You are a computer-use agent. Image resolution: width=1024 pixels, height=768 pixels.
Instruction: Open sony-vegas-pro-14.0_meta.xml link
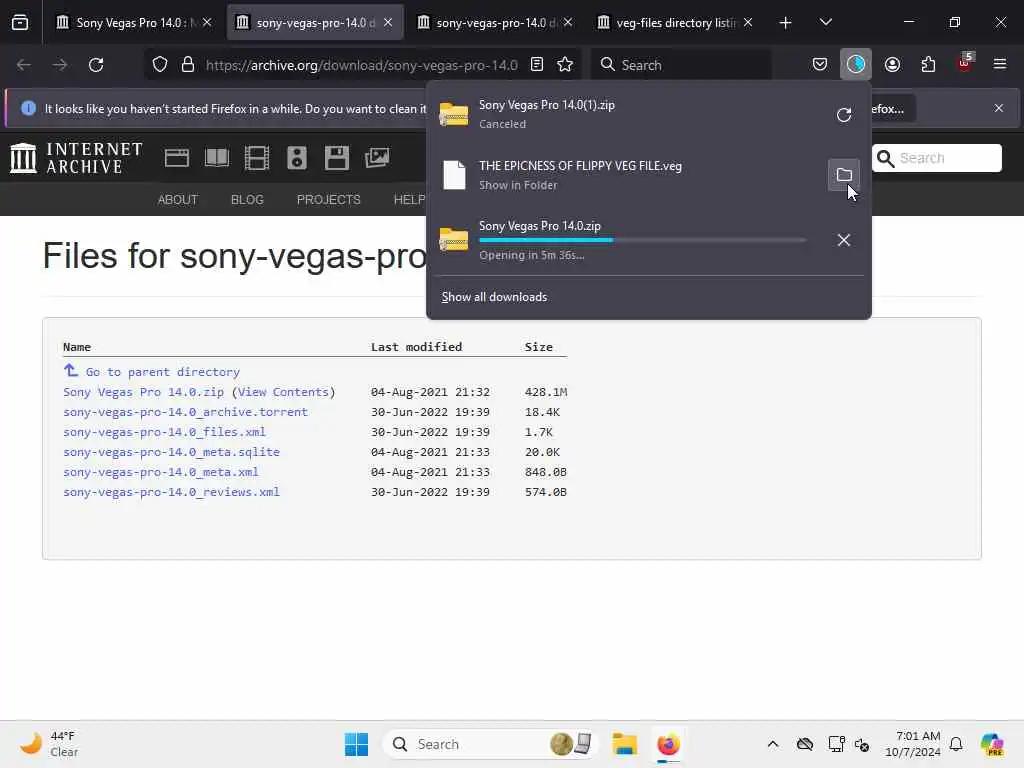(161, 472)
